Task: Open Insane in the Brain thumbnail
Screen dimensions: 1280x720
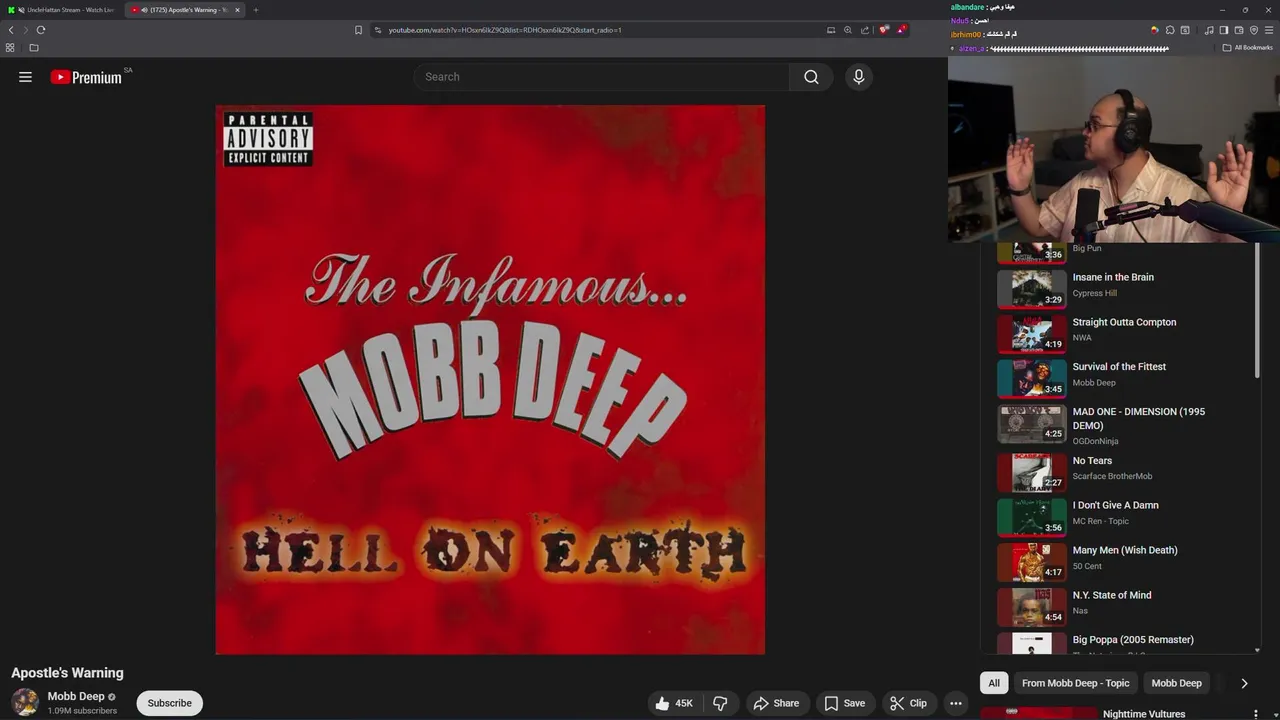Action: click(1032, 289)
